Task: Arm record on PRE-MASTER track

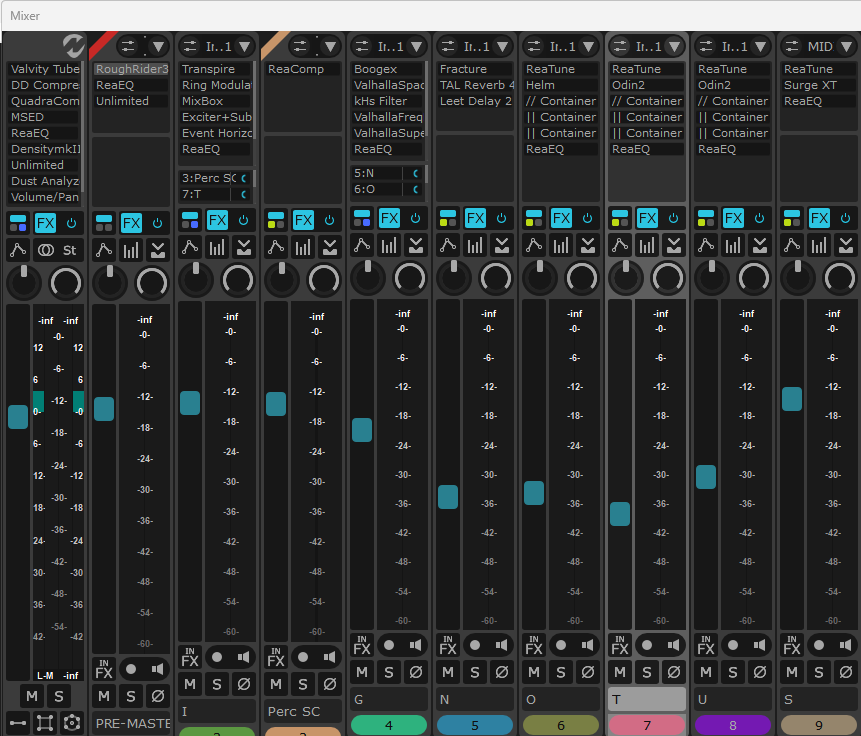Action: click(x=131, y=669)
